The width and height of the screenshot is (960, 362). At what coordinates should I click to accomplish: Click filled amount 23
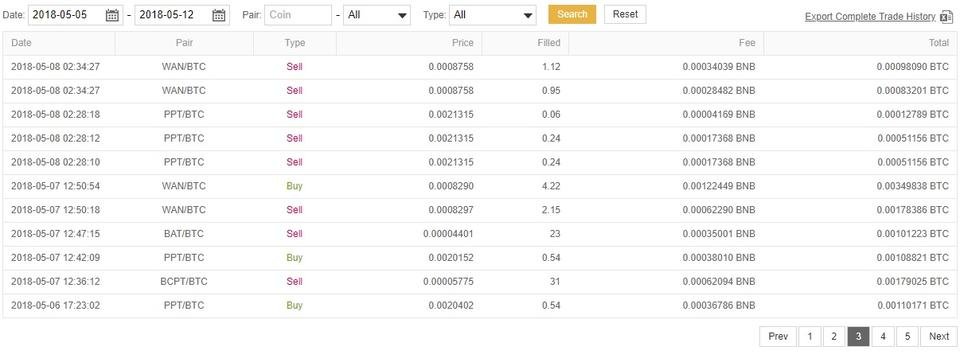[x=555, y=234]
